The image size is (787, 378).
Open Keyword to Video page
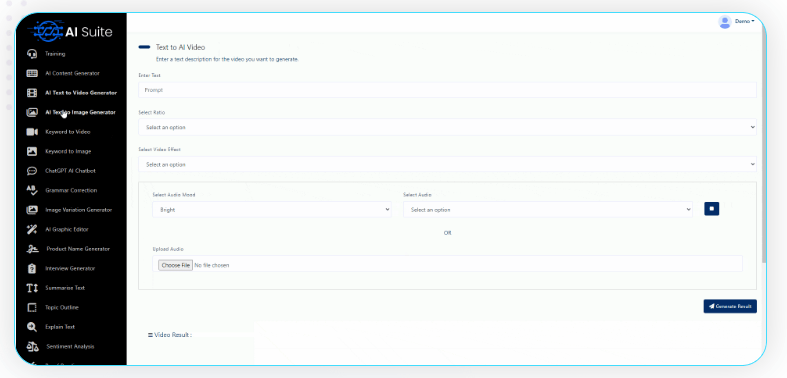(x=68, y=132)
